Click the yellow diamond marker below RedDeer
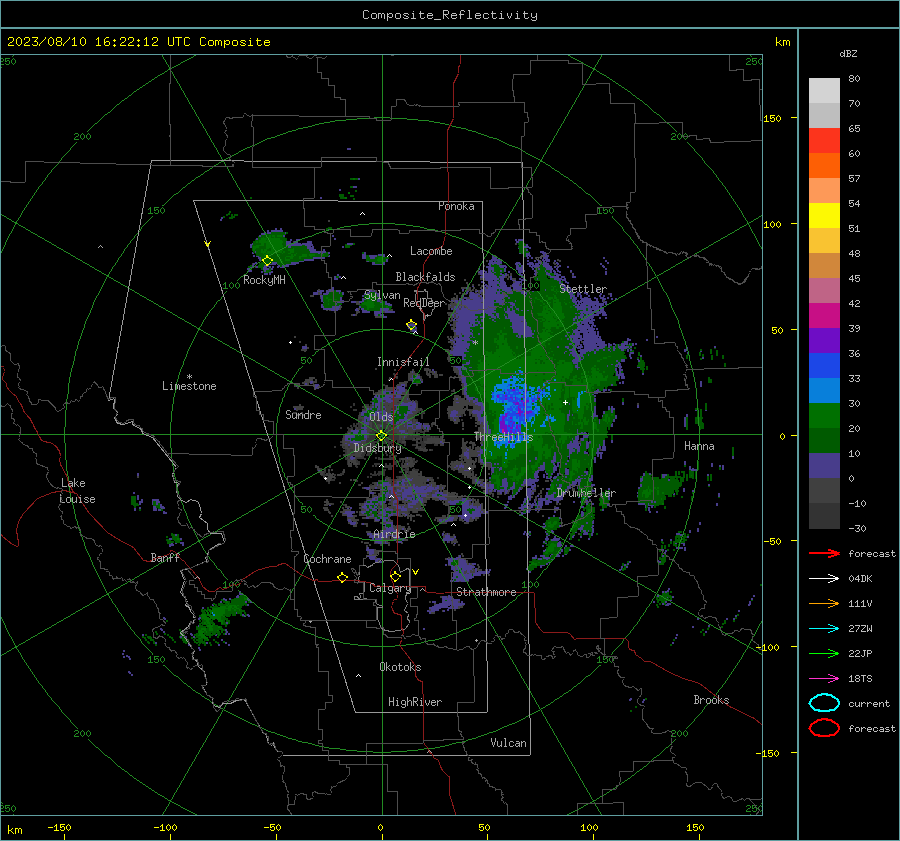 point(411,325)
